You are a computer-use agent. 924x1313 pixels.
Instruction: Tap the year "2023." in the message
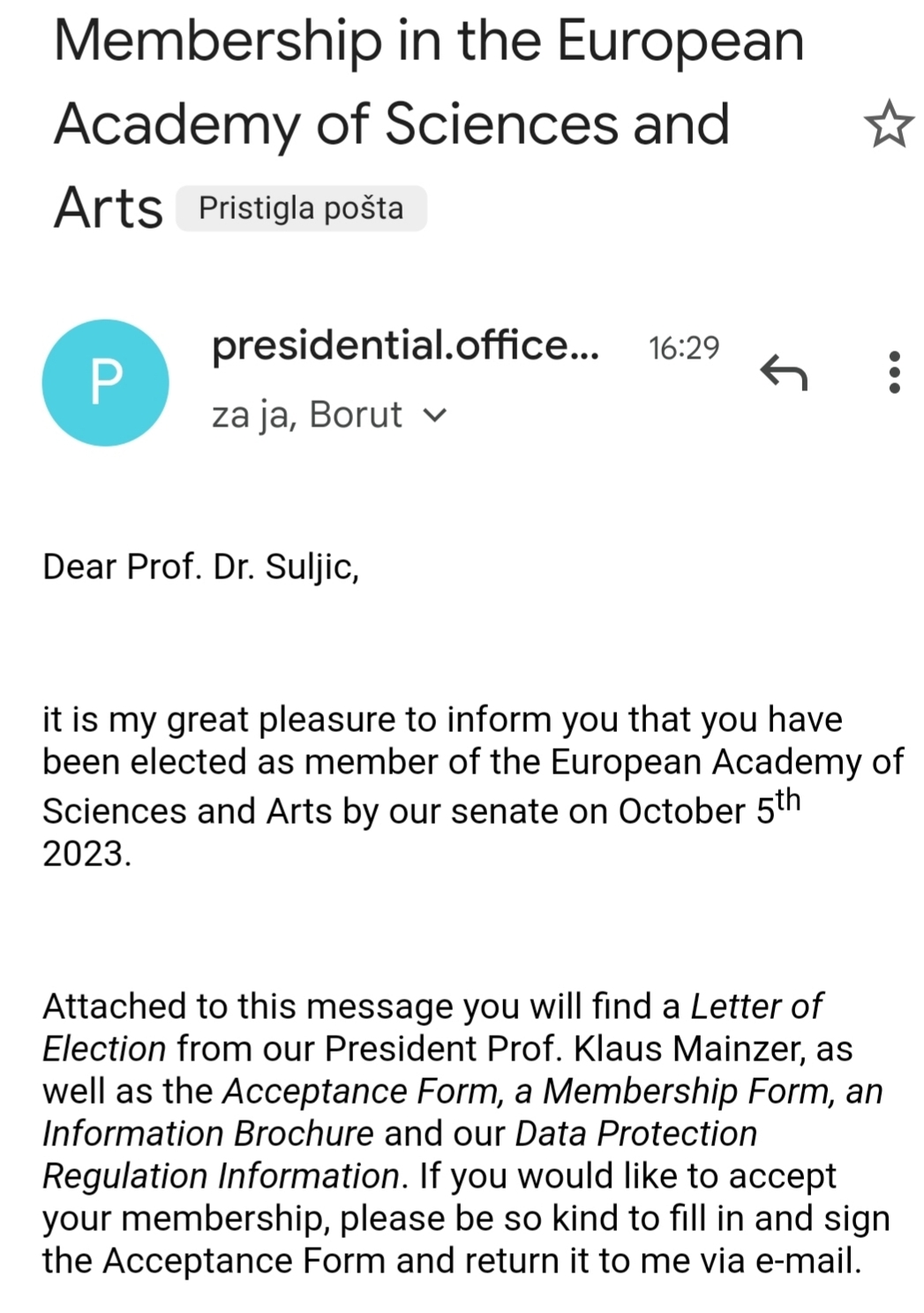[x=86, y=854]
